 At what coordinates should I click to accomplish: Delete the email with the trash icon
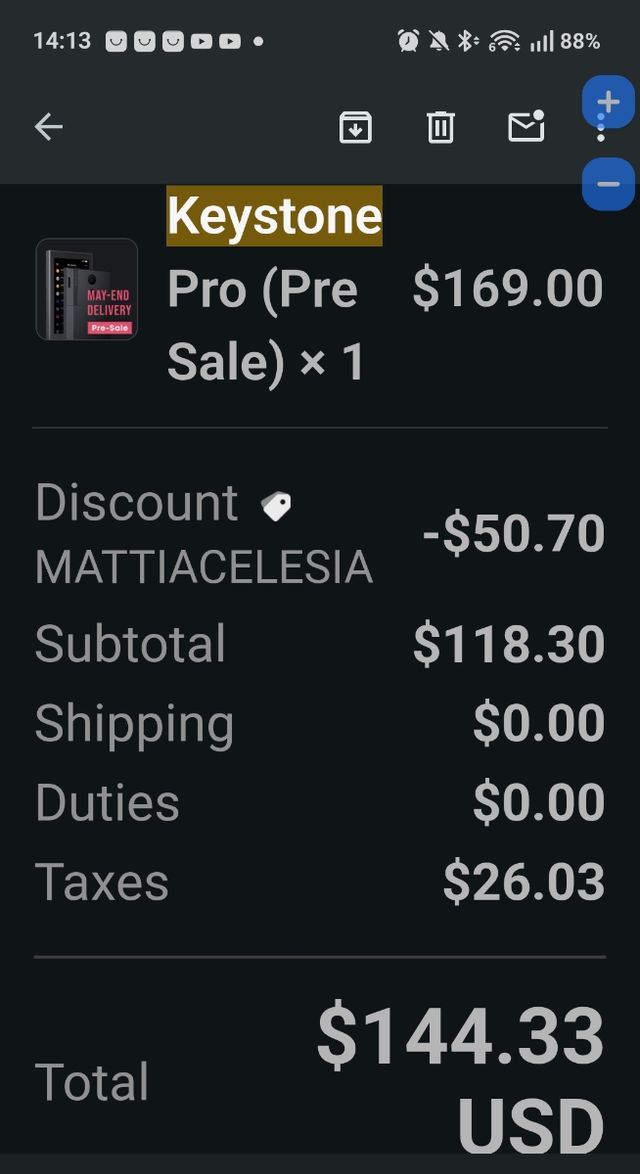tap(440, 127)
